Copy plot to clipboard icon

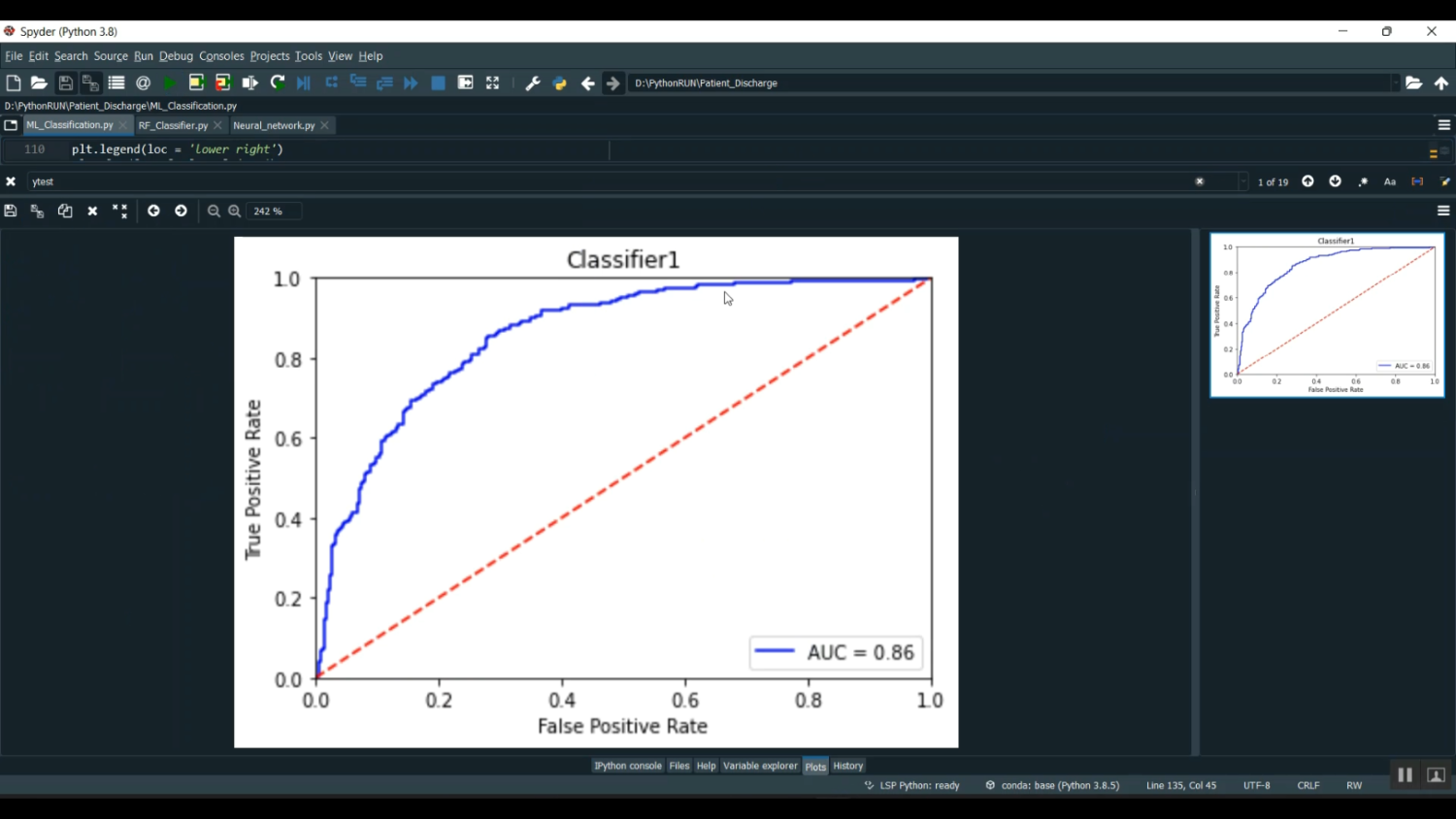tap(65, 211)
